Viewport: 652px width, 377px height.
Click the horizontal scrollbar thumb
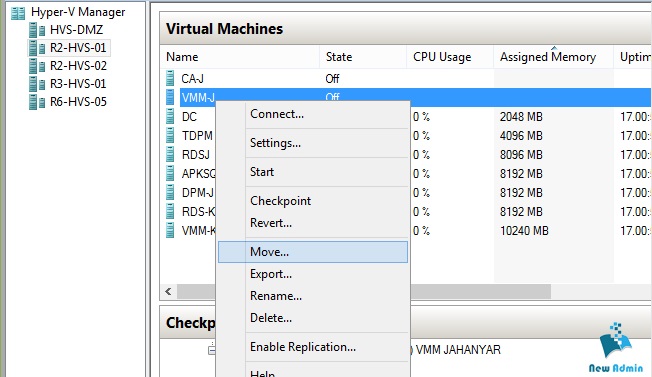pos(364,291)
